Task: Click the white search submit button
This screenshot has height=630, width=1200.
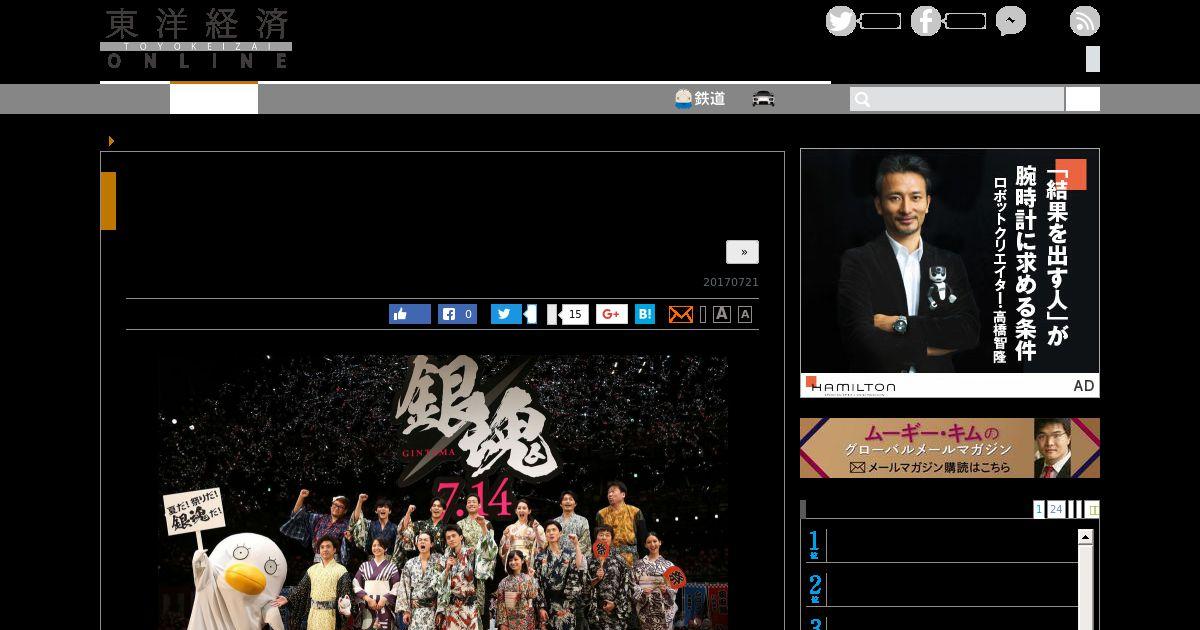Action: click(1082, 99)
